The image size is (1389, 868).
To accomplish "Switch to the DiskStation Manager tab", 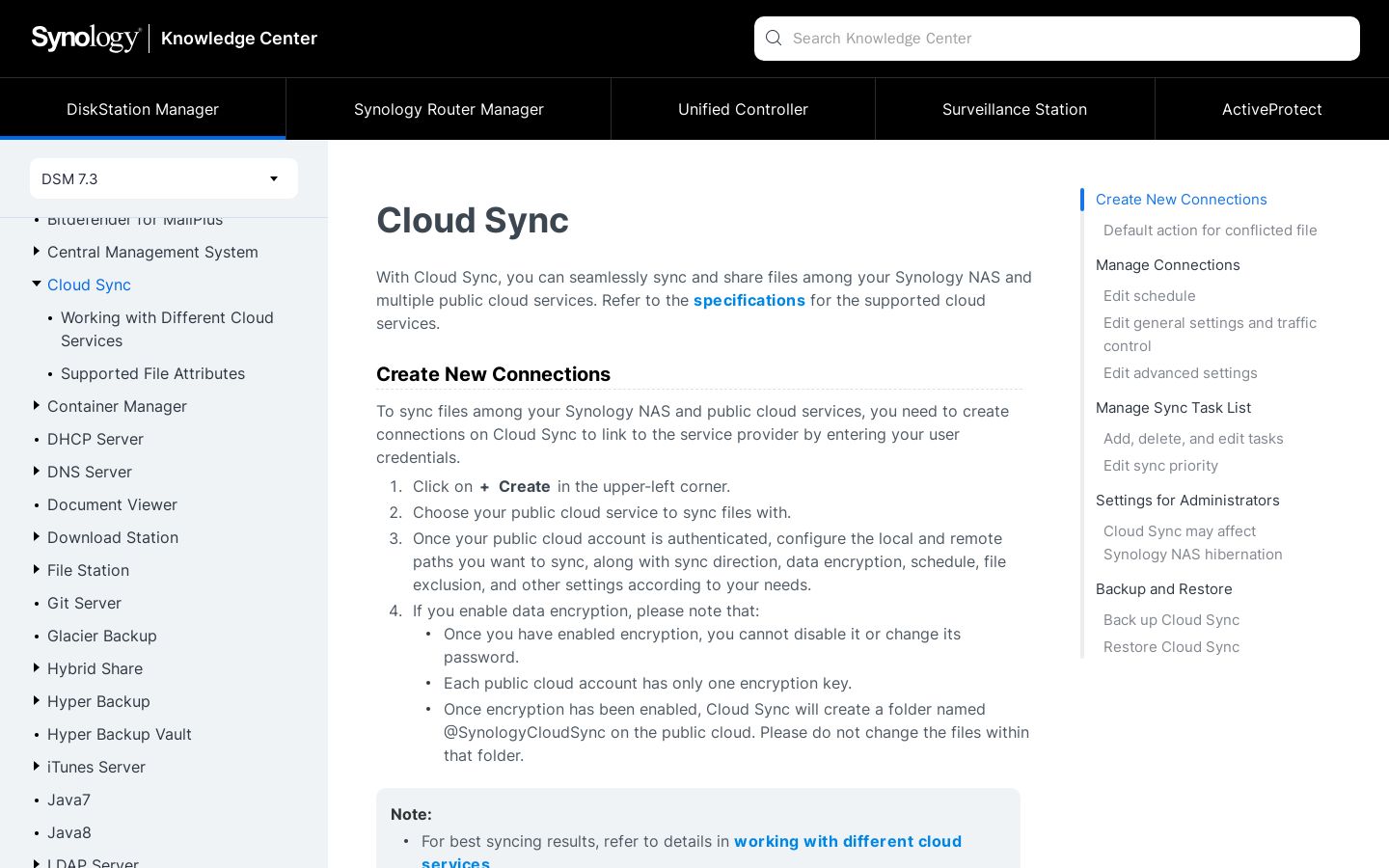I will [143, 109].
